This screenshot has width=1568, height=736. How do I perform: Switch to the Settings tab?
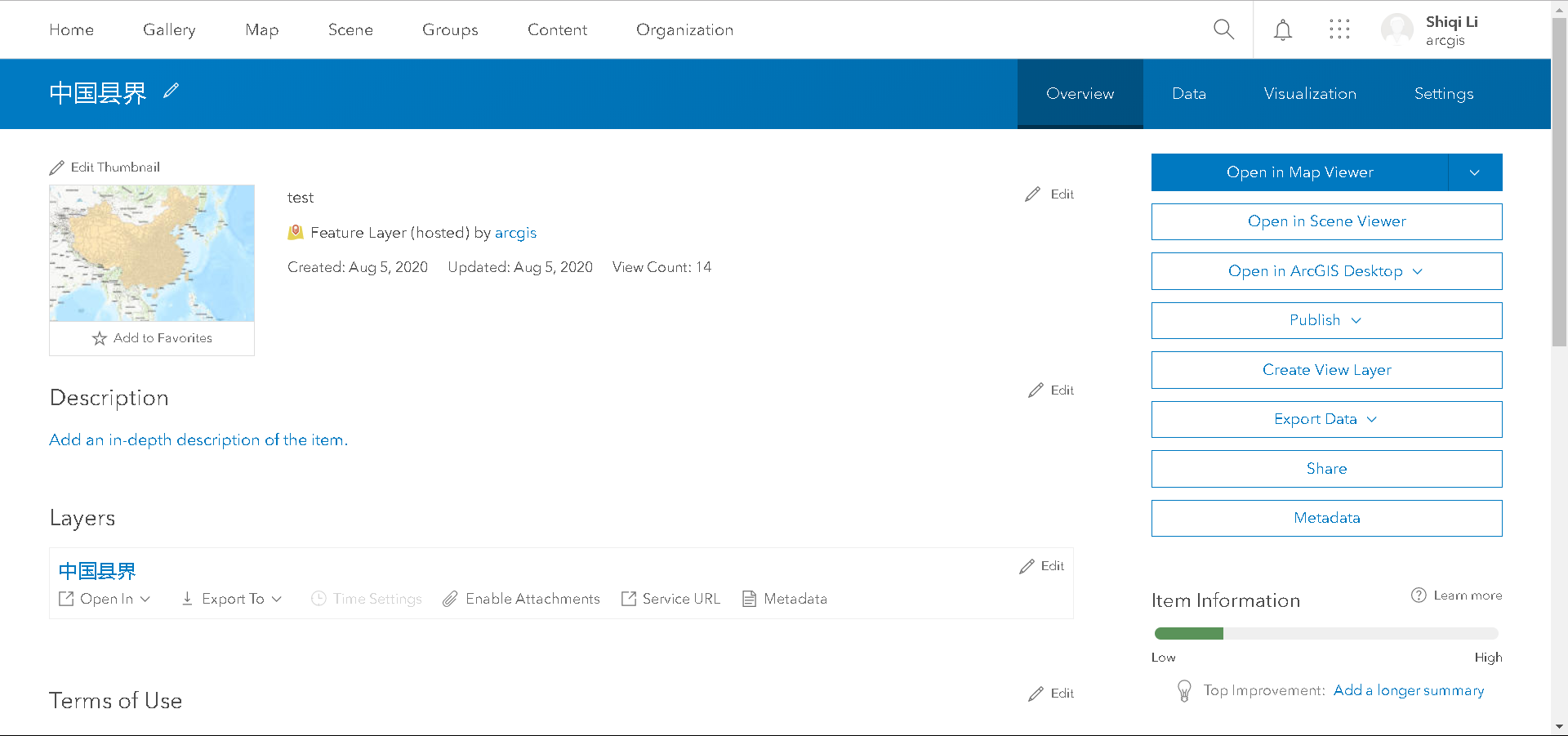1444,94
